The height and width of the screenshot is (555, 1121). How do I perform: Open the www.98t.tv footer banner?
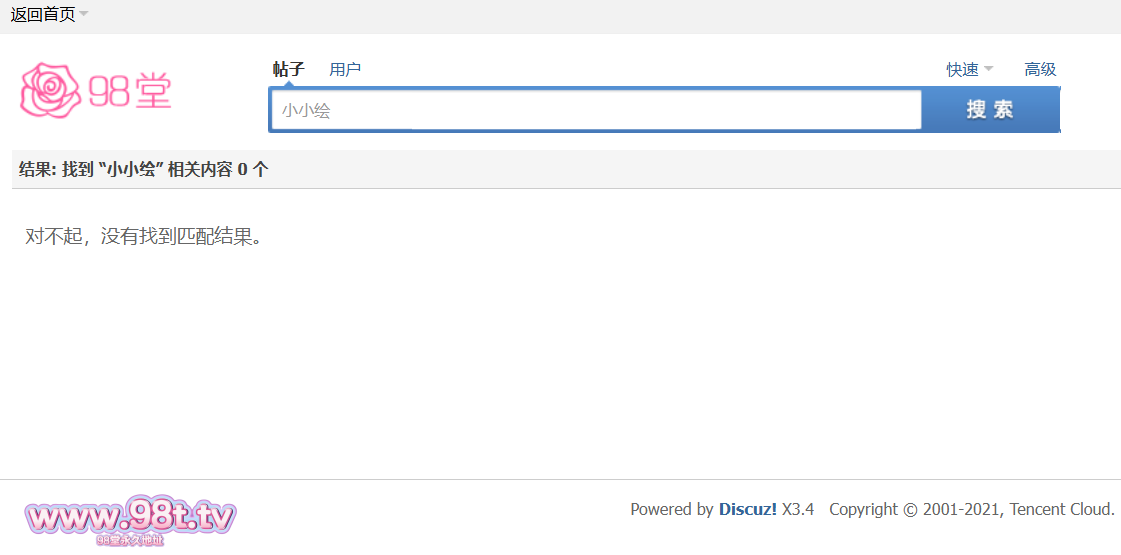(x=130, y=520)
